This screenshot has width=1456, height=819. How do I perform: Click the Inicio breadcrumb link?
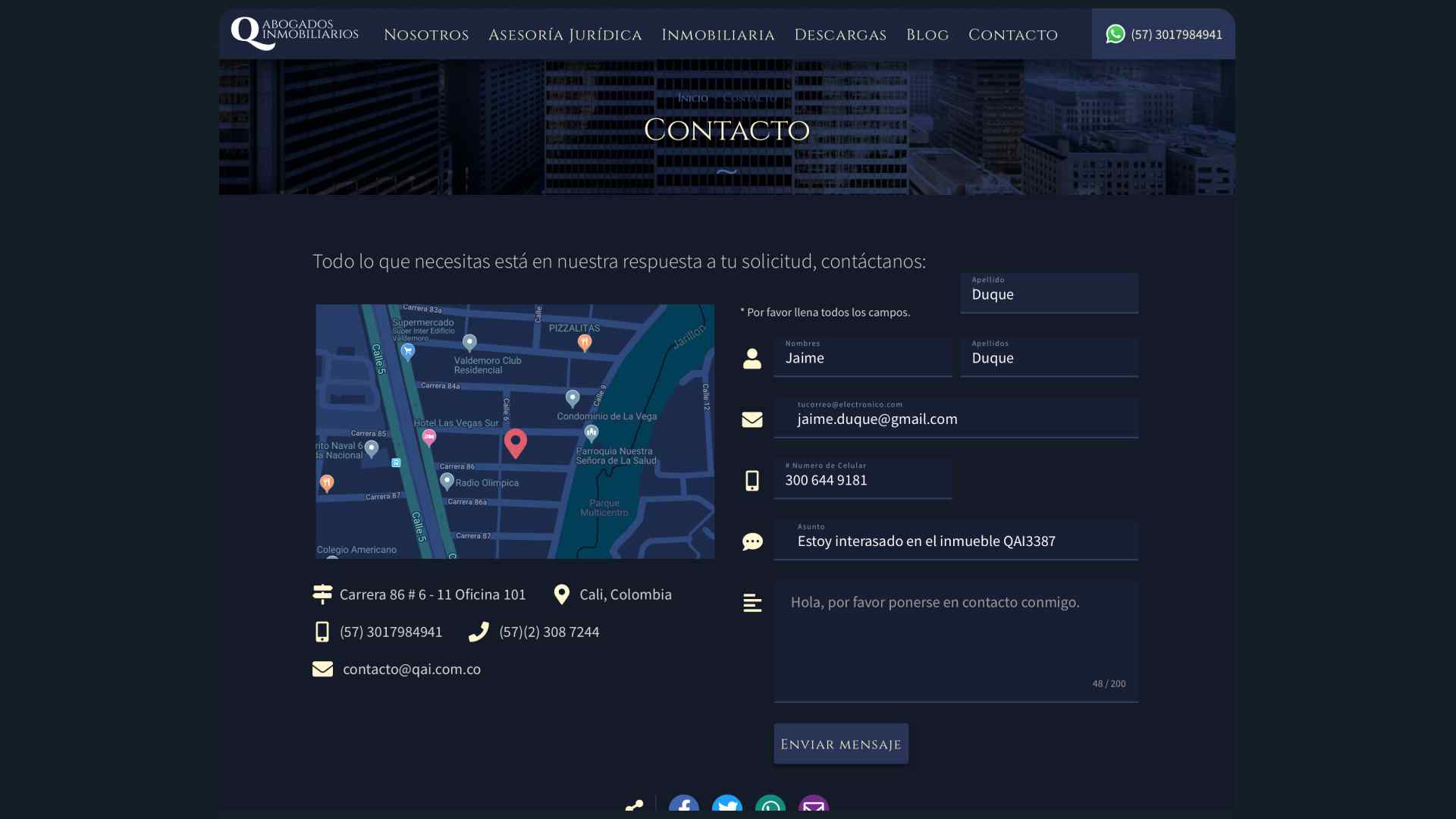[x=692, y=98]
